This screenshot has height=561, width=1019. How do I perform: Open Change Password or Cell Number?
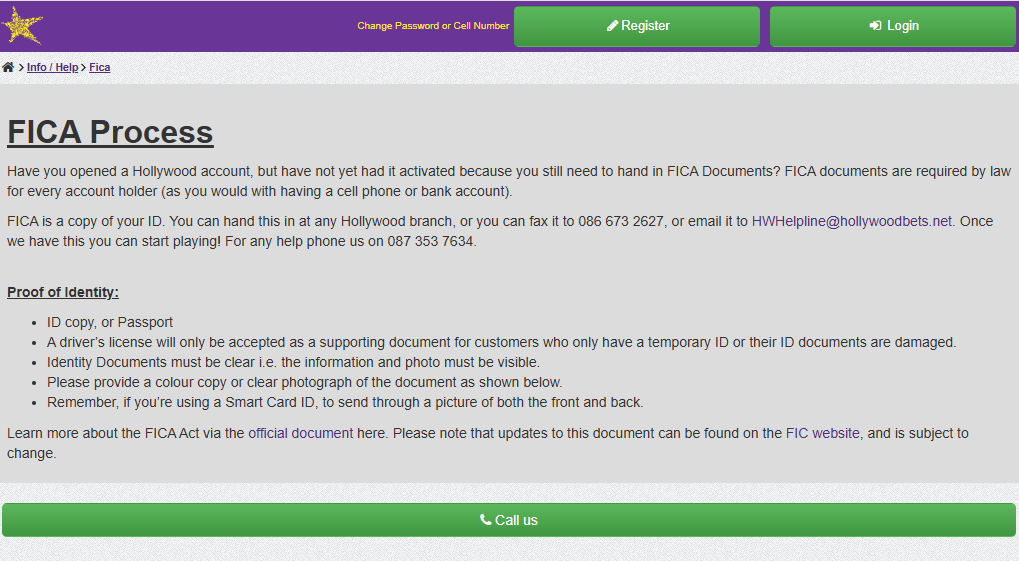[x=433, y=25]
